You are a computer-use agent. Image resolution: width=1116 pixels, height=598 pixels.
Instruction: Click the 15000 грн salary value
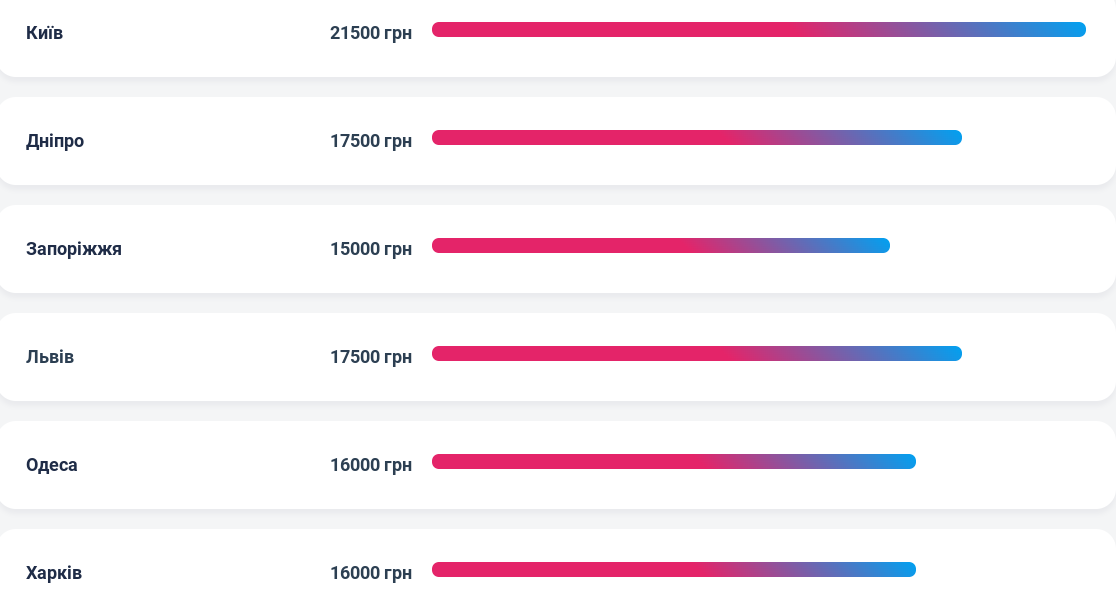tap(371, 249)
